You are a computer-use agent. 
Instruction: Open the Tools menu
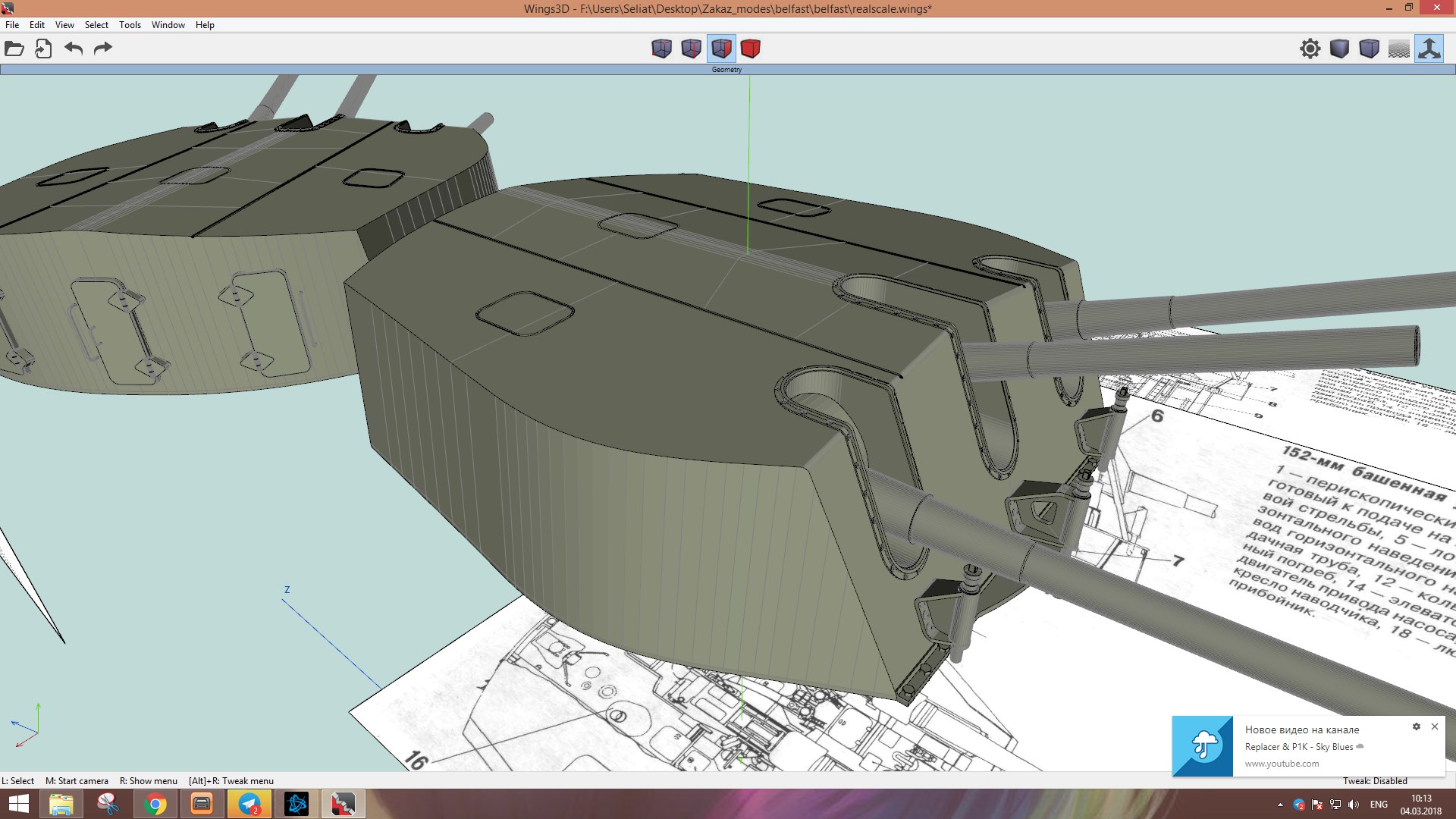(130, 25)
